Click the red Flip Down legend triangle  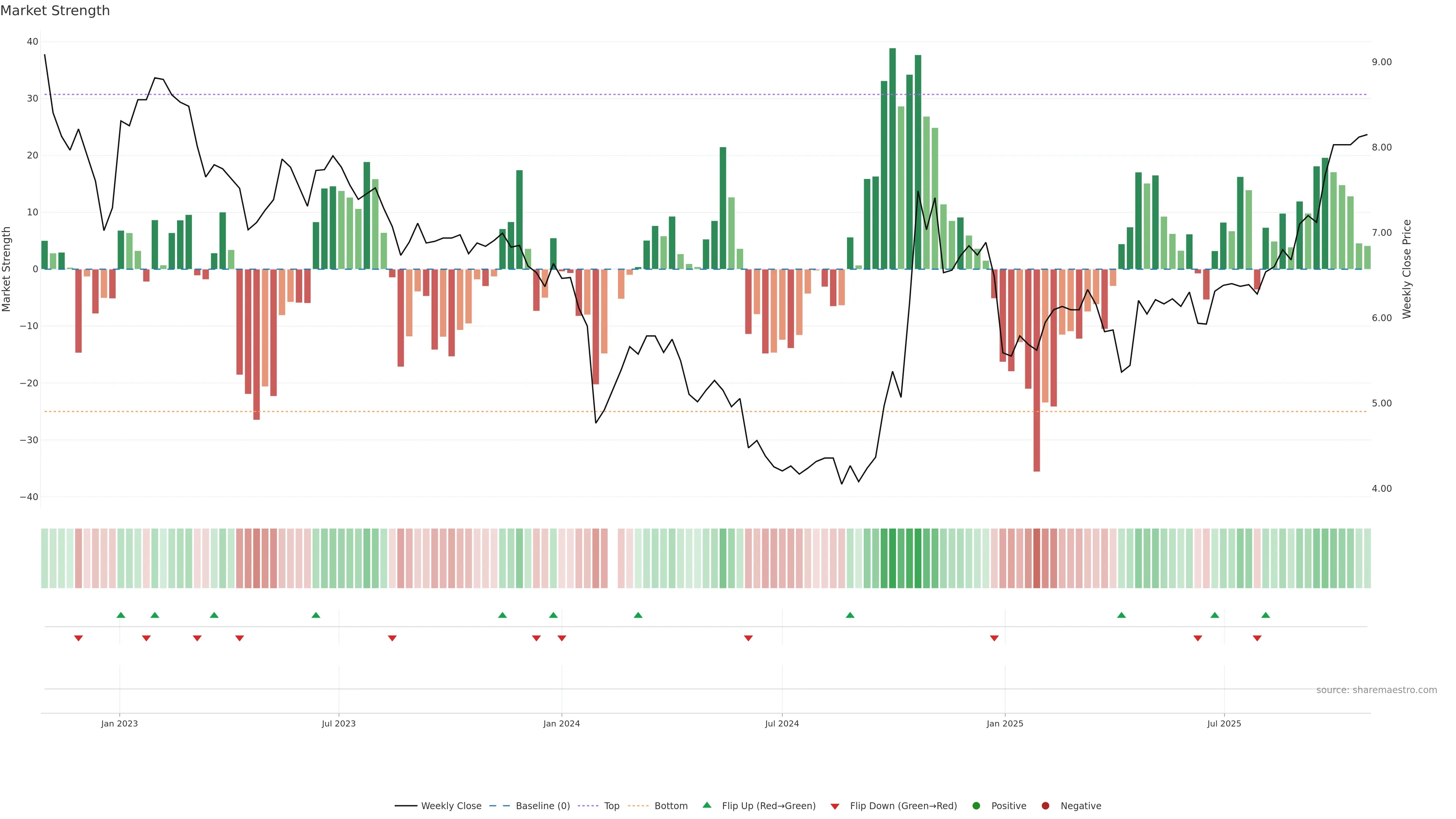click(835, 806)
